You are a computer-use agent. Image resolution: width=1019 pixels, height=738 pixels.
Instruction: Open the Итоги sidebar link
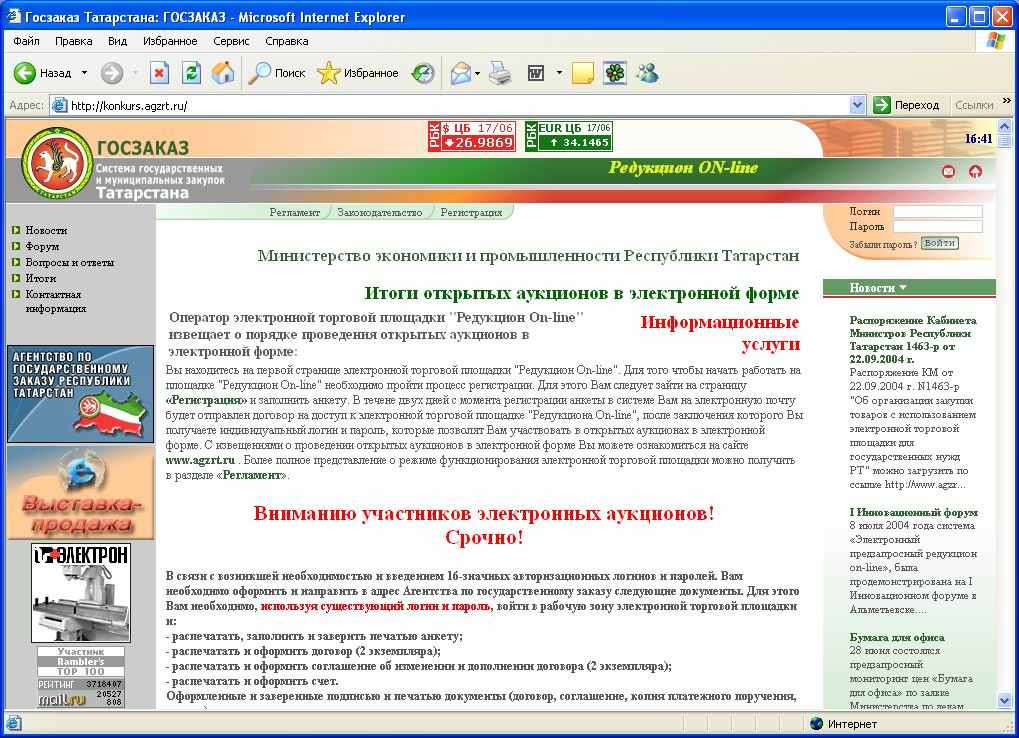40,278
